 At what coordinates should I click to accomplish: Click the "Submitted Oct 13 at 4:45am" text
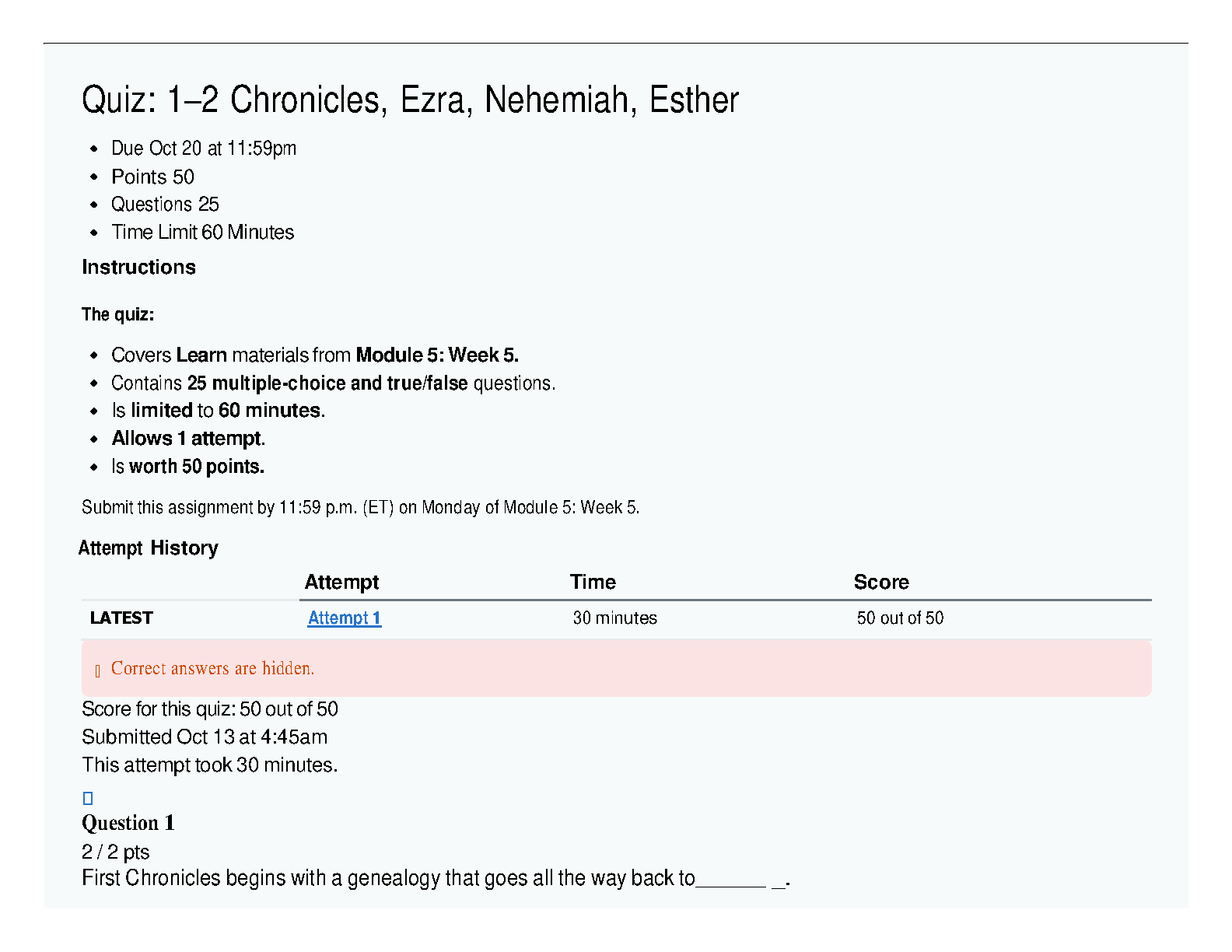205,737
